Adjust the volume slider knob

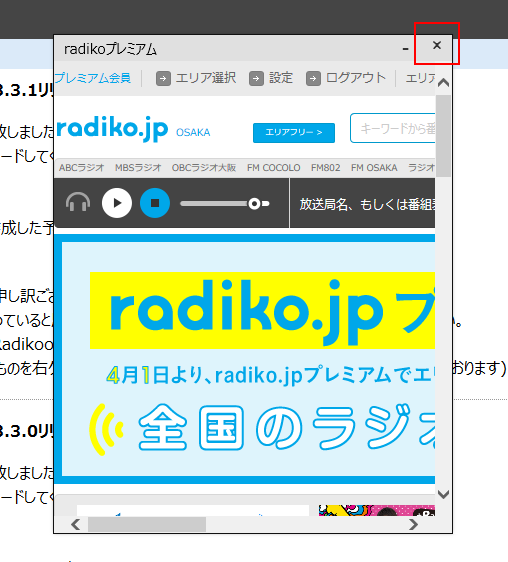pos(255,204)
